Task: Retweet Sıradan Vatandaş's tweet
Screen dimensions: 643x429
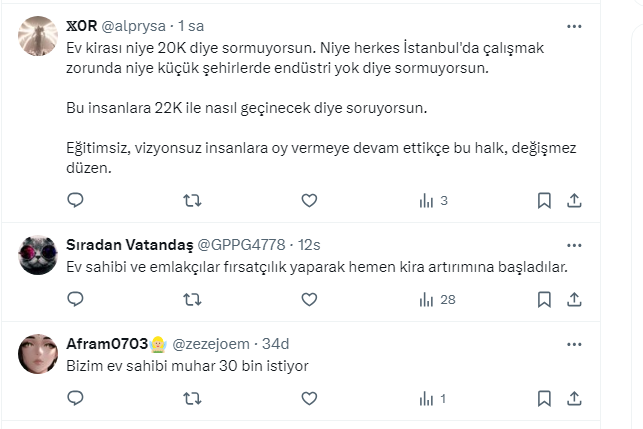Action: [x=192, y=299]
